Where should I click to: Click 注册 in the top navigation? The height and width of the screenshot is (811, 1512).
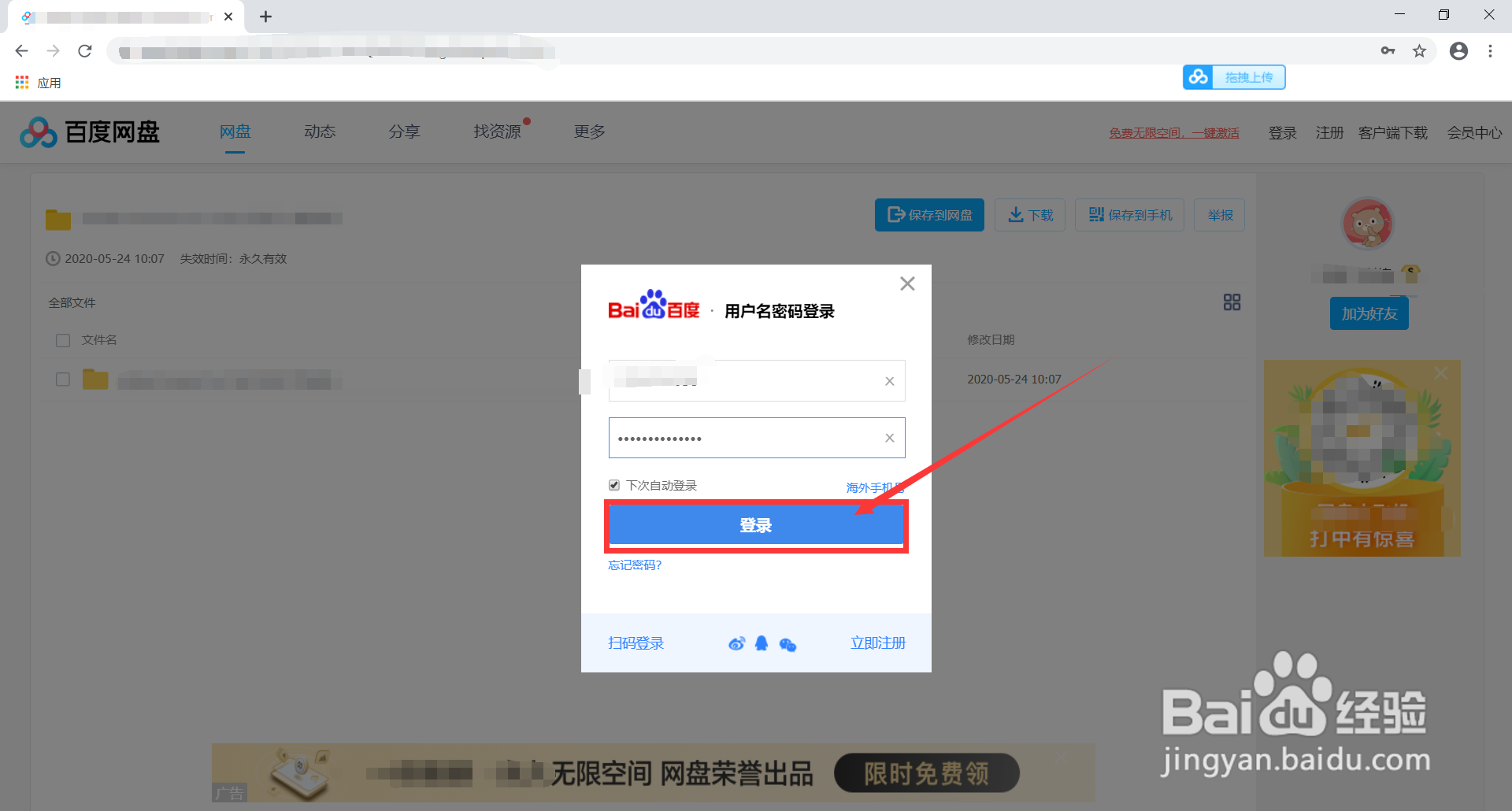[1329, 133]
